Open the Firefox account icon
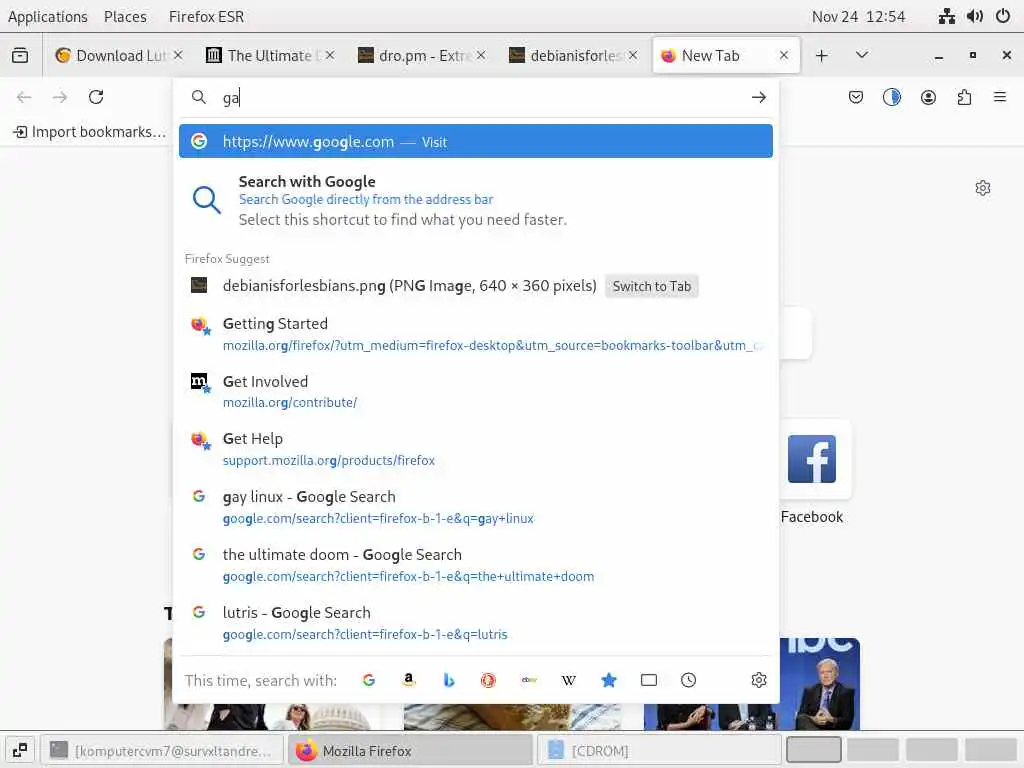Screen dimensions: 1024x768 pos(928,97)
